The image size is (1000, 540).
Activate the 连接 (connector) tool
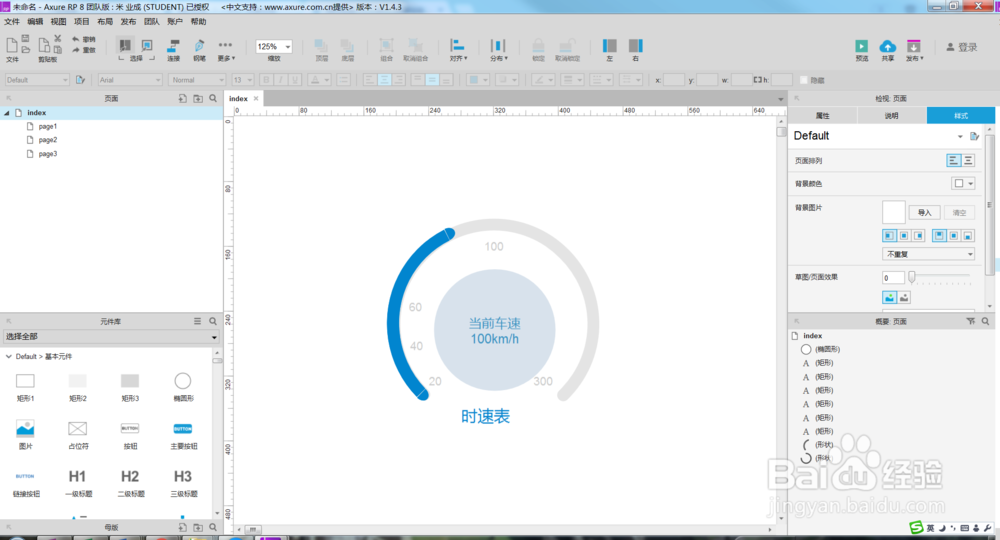click(173, 49)
